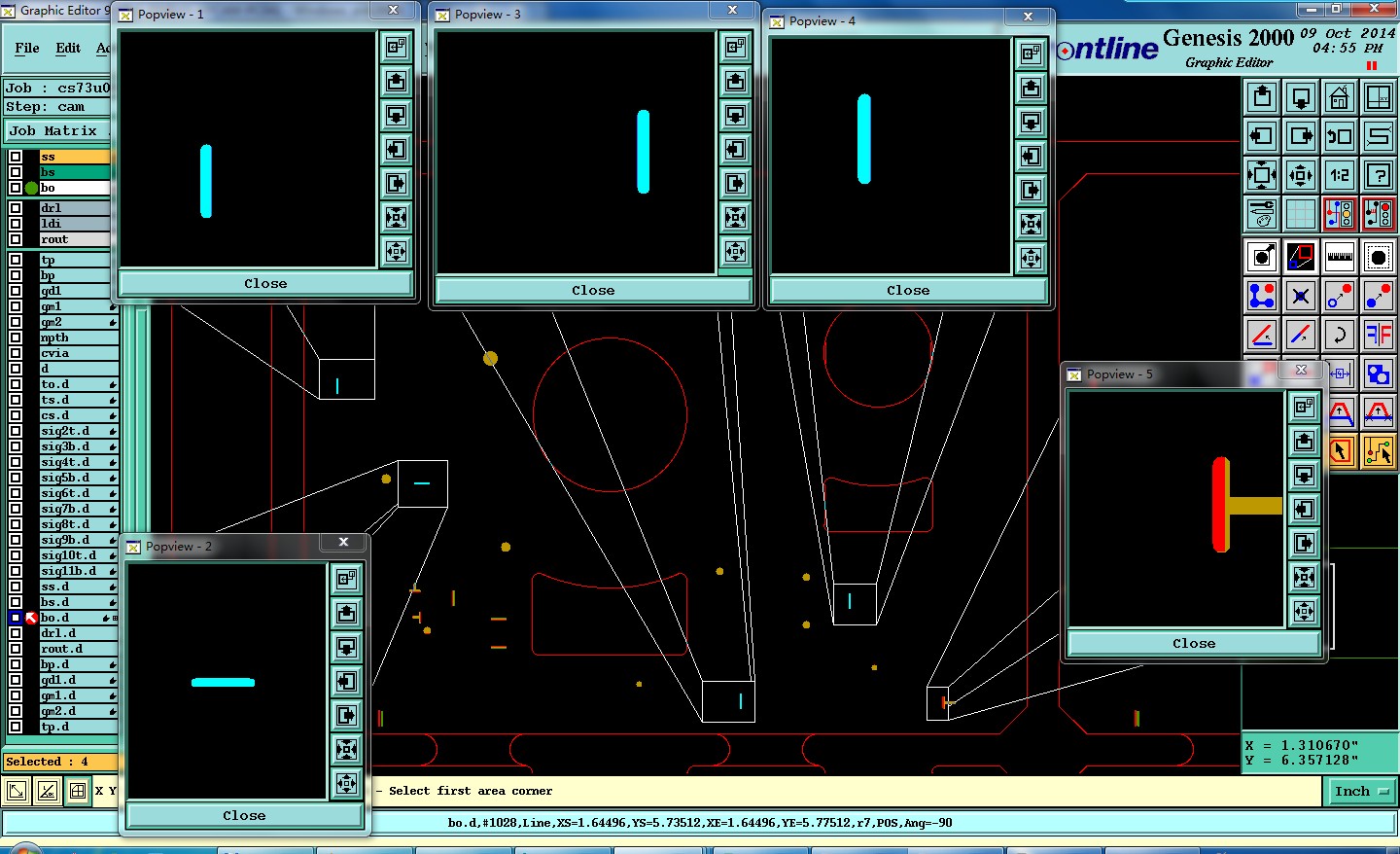Open the Inch units dropdown
This screenshot has height=854, width=1400.
1361,792
